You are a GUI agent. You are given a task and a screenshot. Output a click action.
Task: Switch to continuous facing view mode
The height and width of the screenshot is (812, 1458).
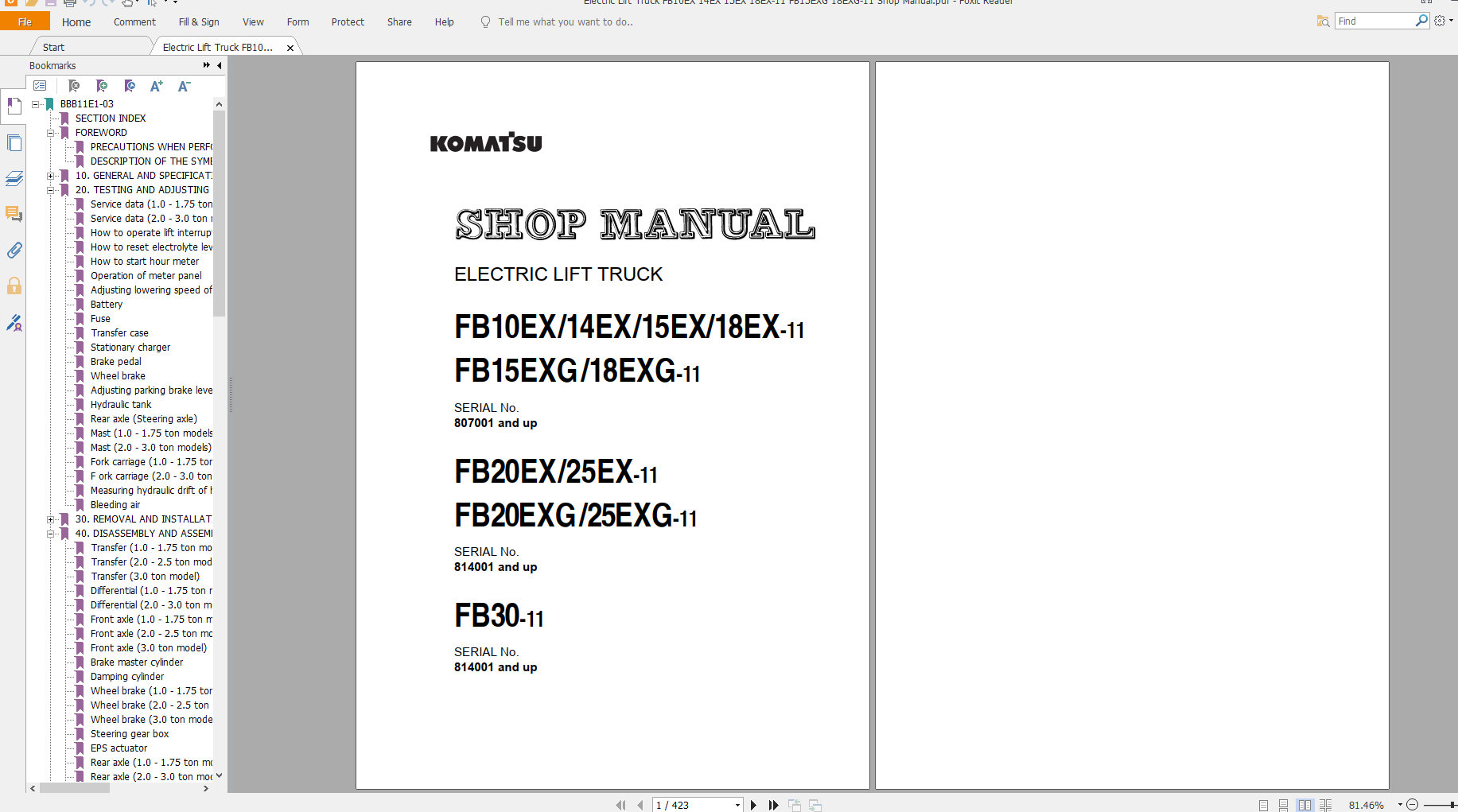tap(1325, 805)
